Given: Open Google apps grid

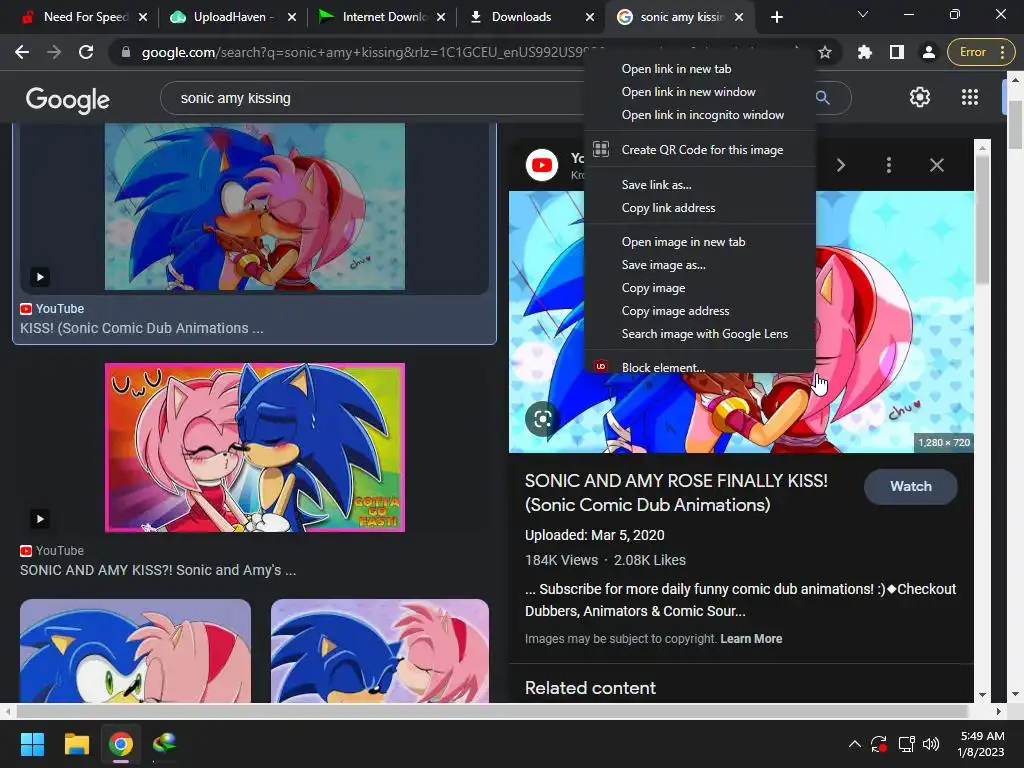Looking at the screenshot, I should pos(970,97).
